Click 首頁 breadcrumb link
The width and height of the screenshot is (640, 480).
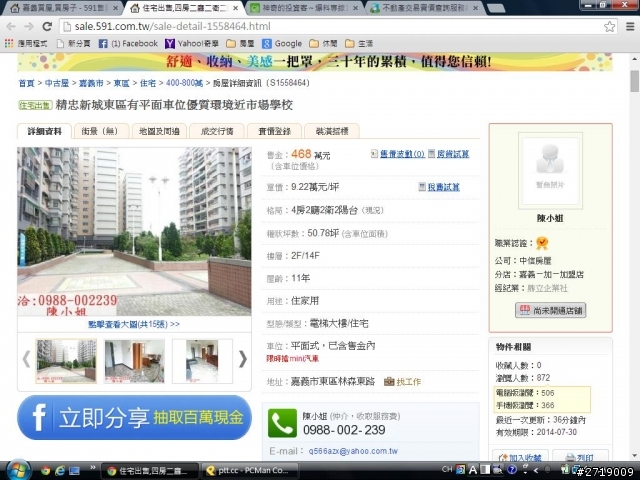[x=27, y=83]
